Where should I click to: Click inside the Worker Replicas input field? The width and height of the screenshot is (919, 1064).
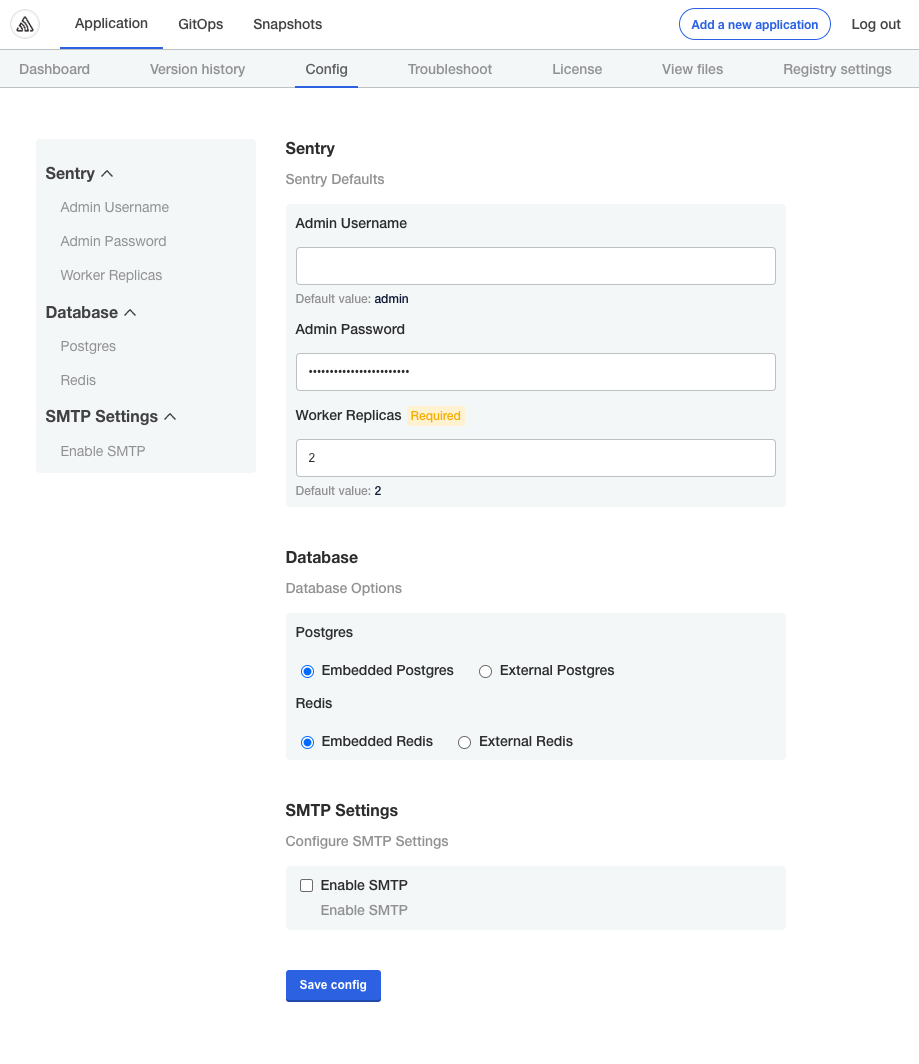point(535,457)
